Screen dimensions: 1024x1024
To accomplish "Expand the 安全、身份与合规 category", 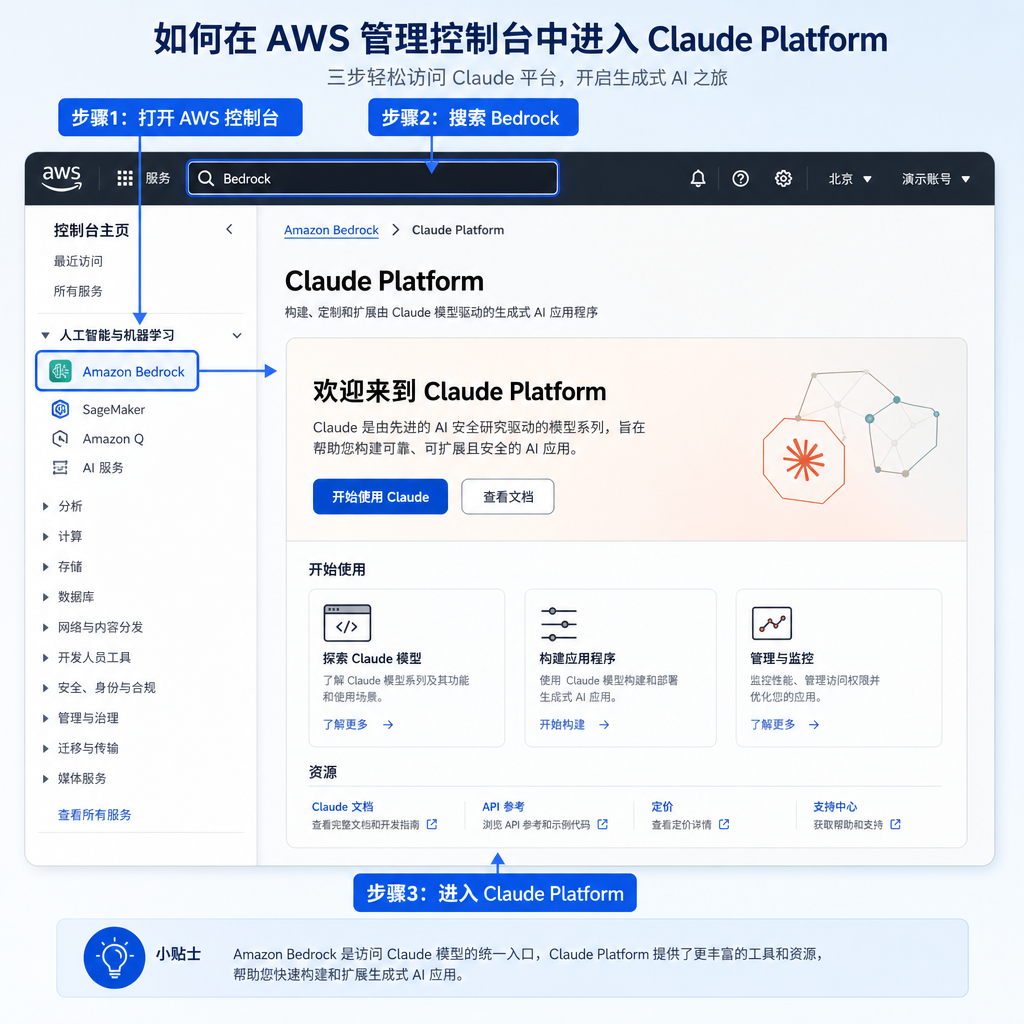I will click(45, 688).
